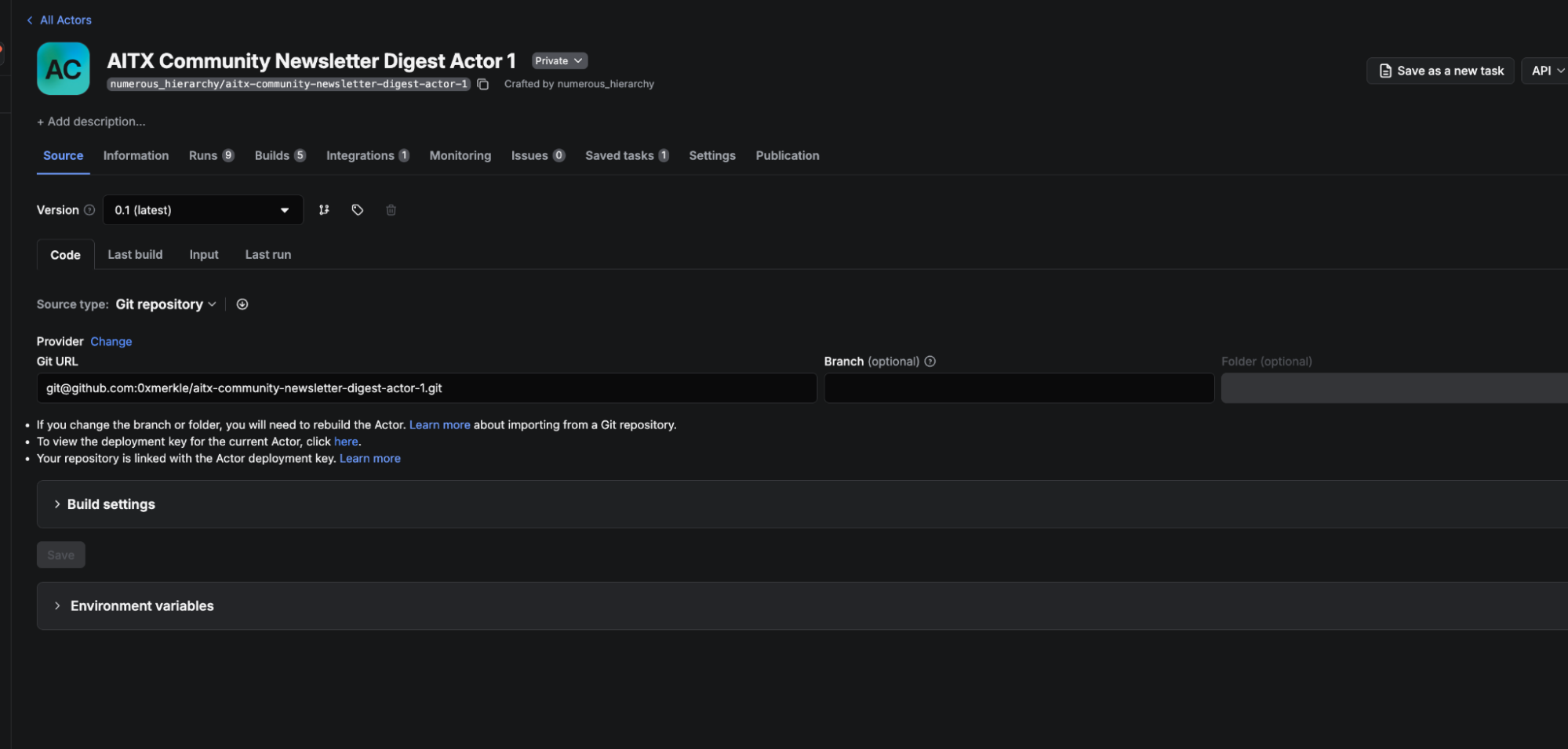Select the Last build sub-tab

135,255
